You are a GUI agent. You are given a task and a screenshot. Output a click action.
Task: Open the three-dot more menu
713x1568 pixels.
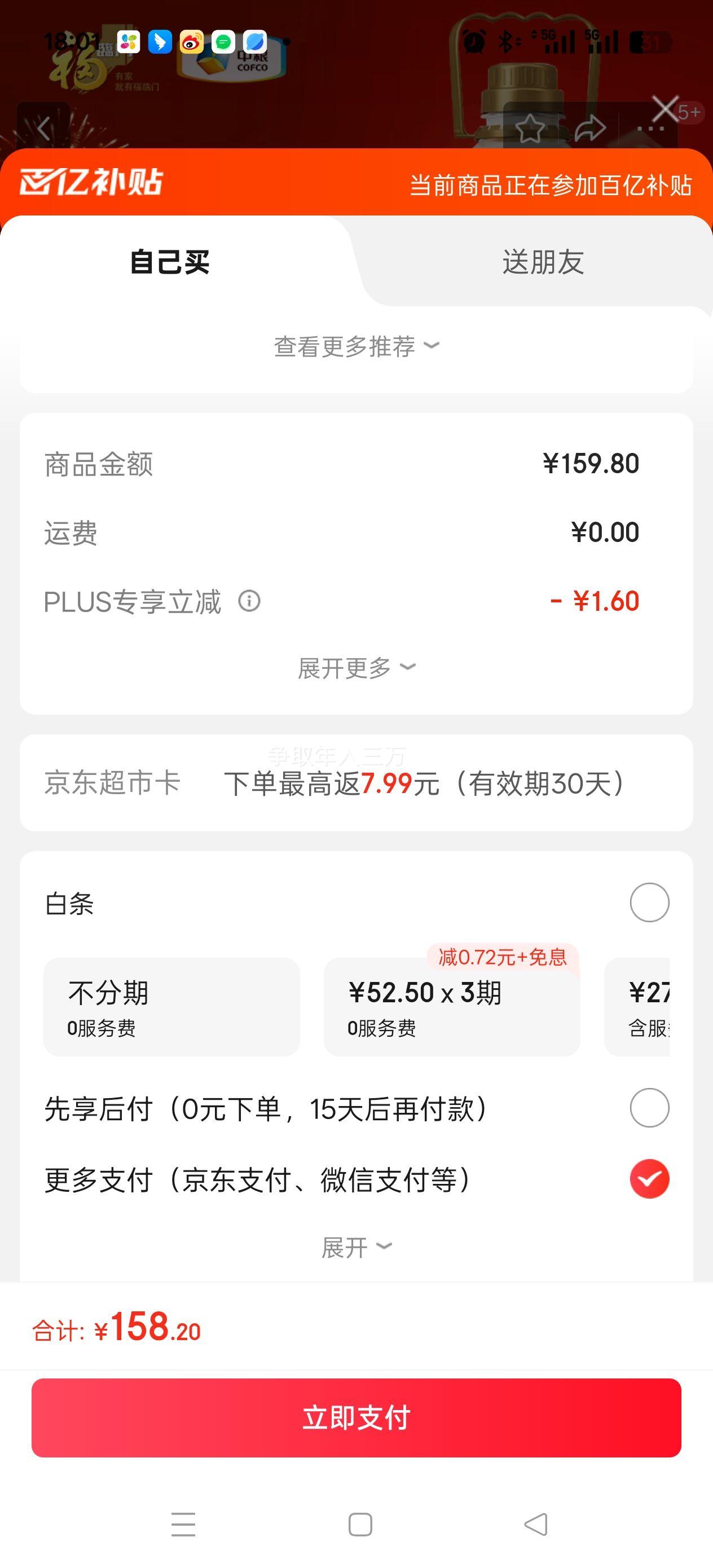pos(650,129)
